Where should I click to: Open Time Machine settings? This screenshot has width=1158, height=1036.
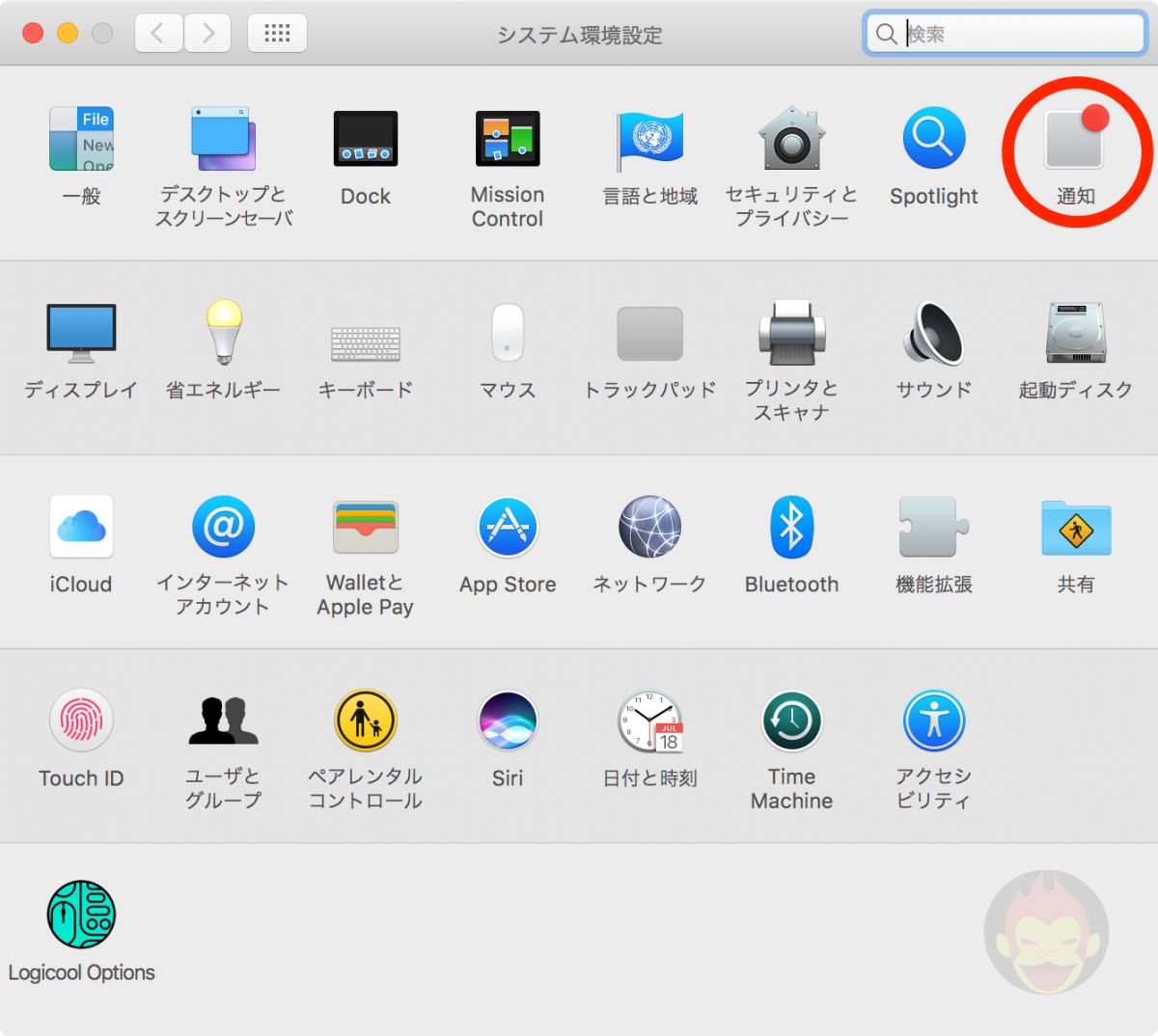(x=791, y=722)
